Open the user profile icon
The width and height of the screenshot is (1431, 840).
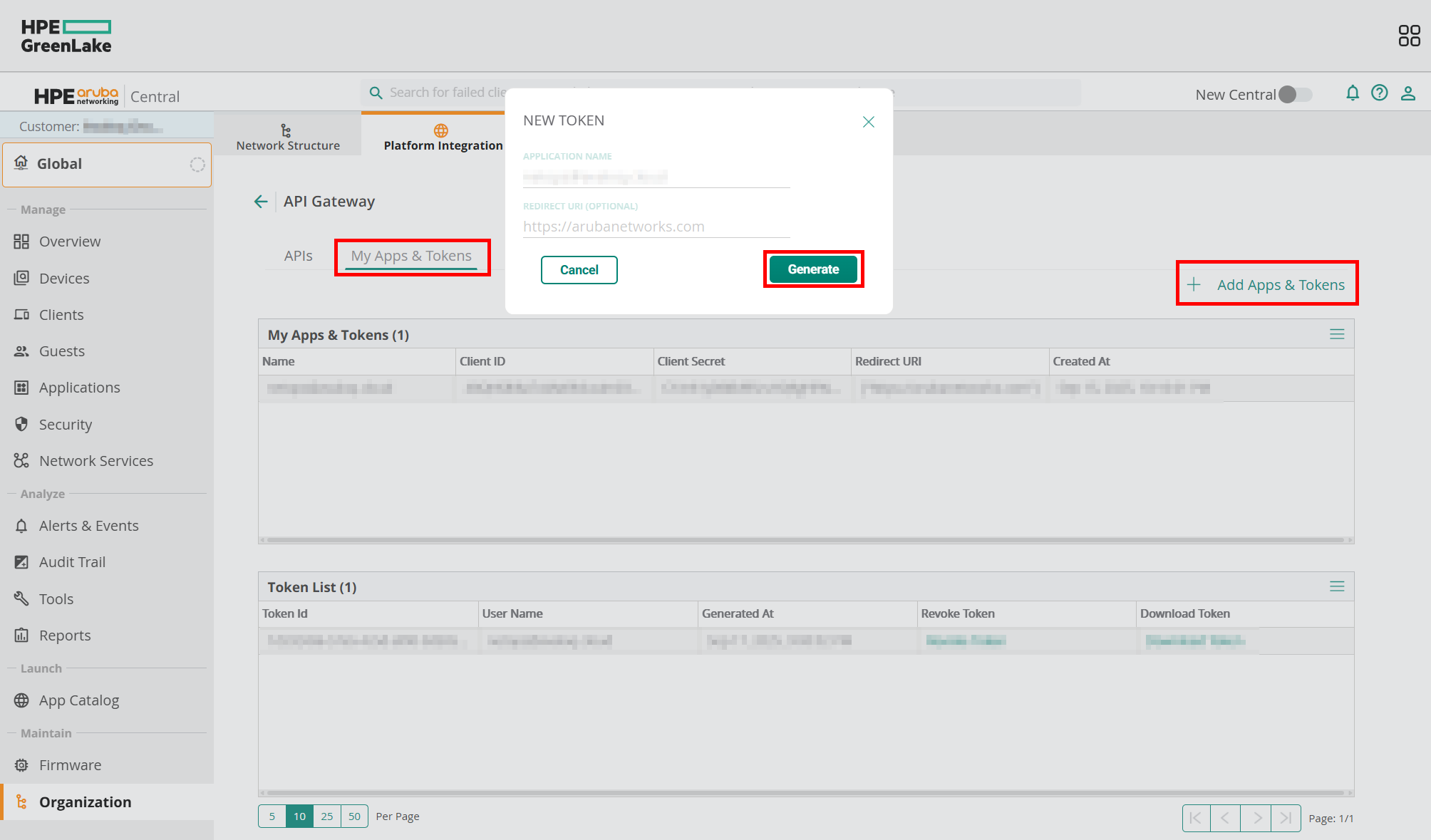(1408, 93)
